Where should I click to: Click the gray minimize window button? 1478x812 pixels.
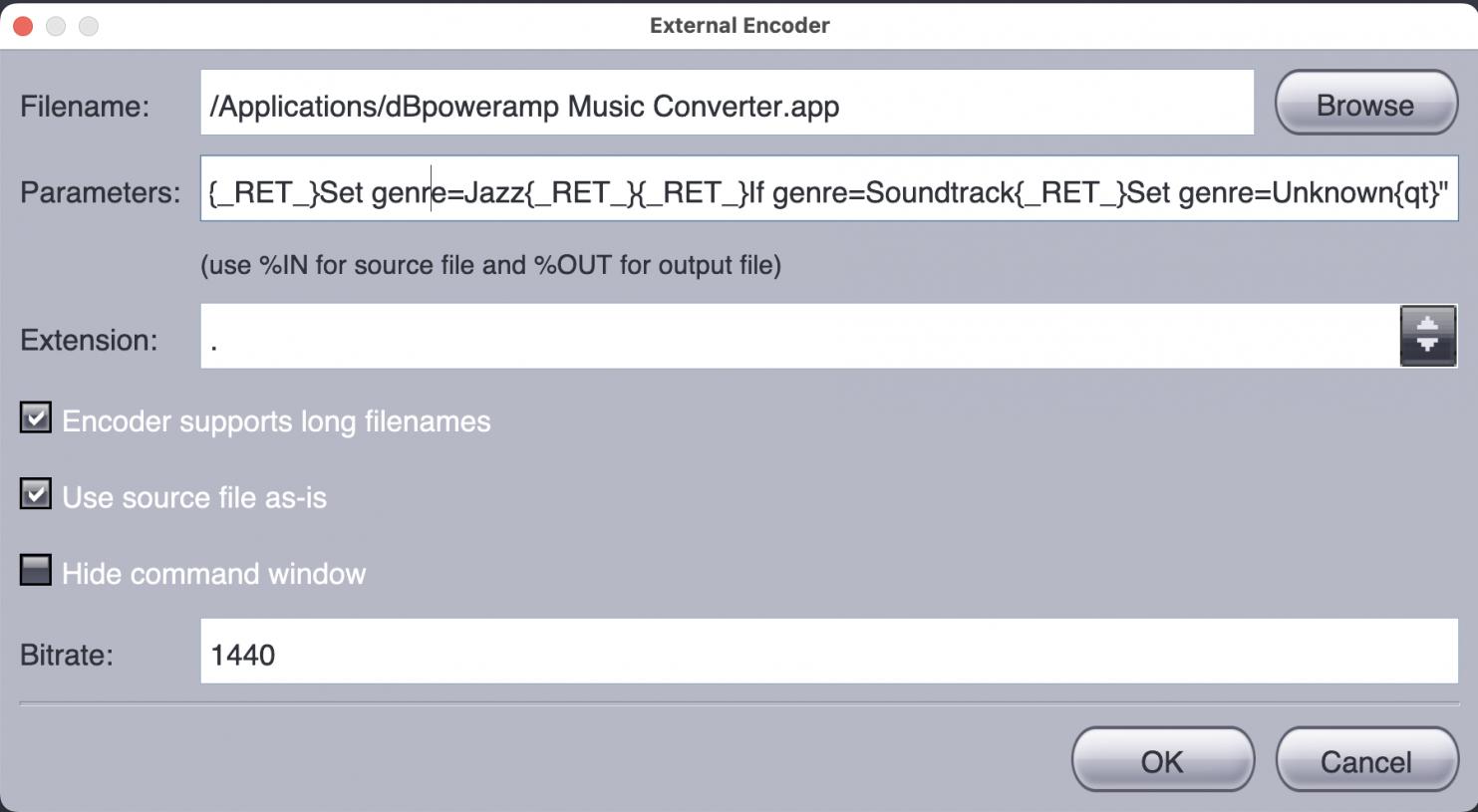[56, 26]
